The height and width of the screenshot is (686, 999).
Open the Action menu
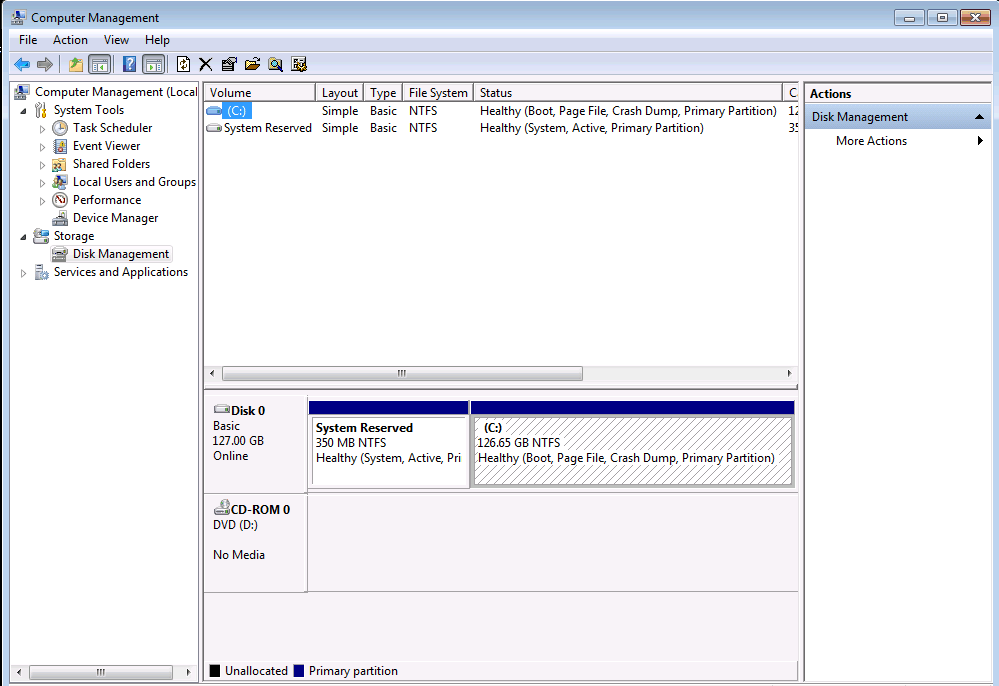70,39
